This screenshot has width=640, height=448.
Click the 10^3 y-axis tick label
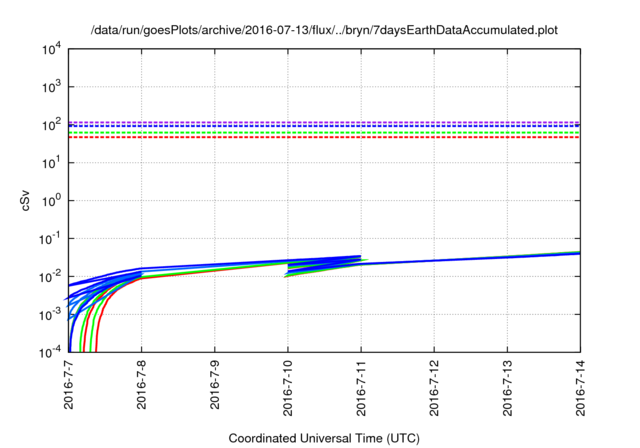click(x=50, y=87)
